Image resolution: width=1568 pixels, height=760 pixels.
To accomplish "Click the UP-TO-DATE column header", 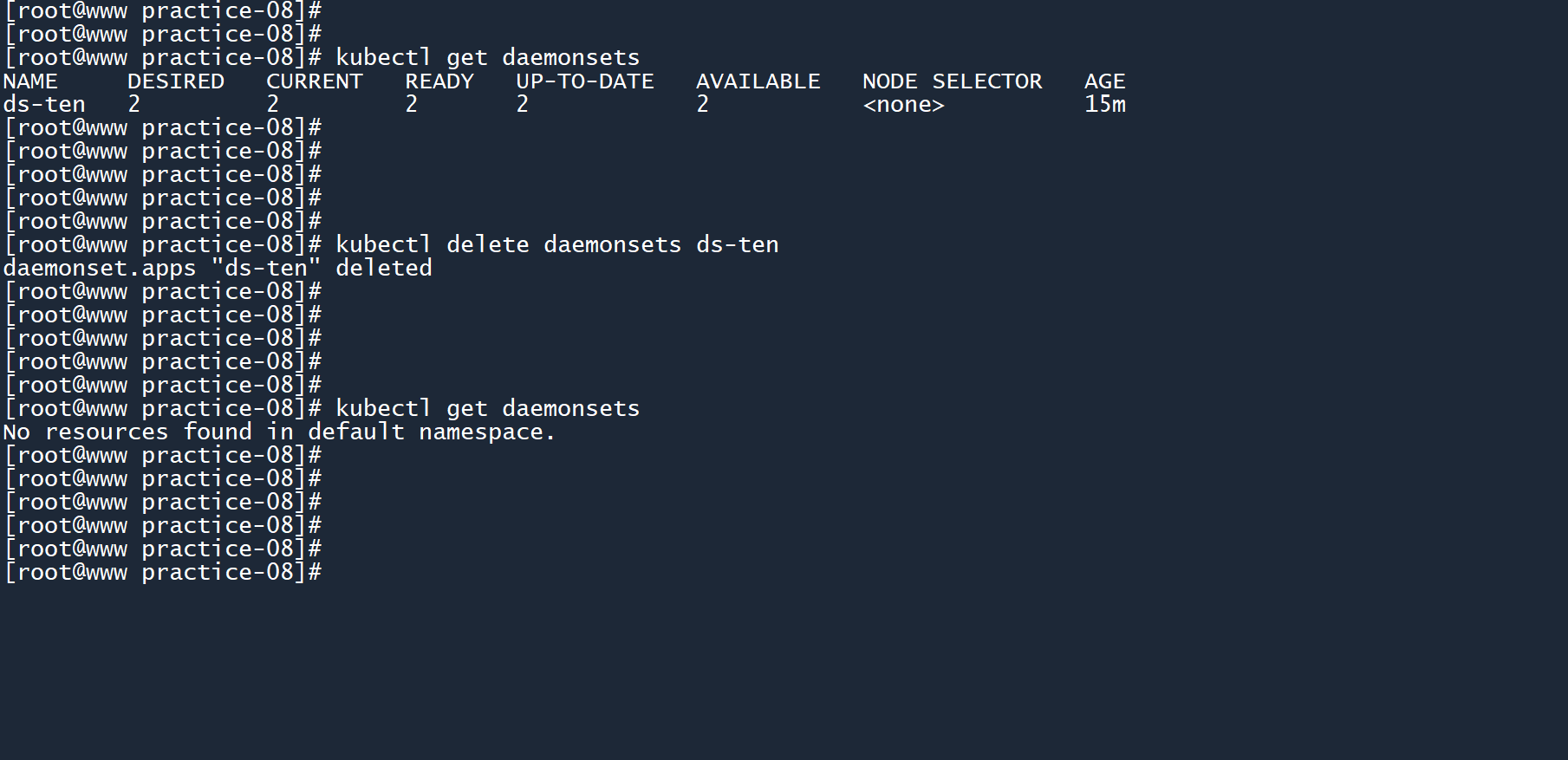I will click(585, 81).
